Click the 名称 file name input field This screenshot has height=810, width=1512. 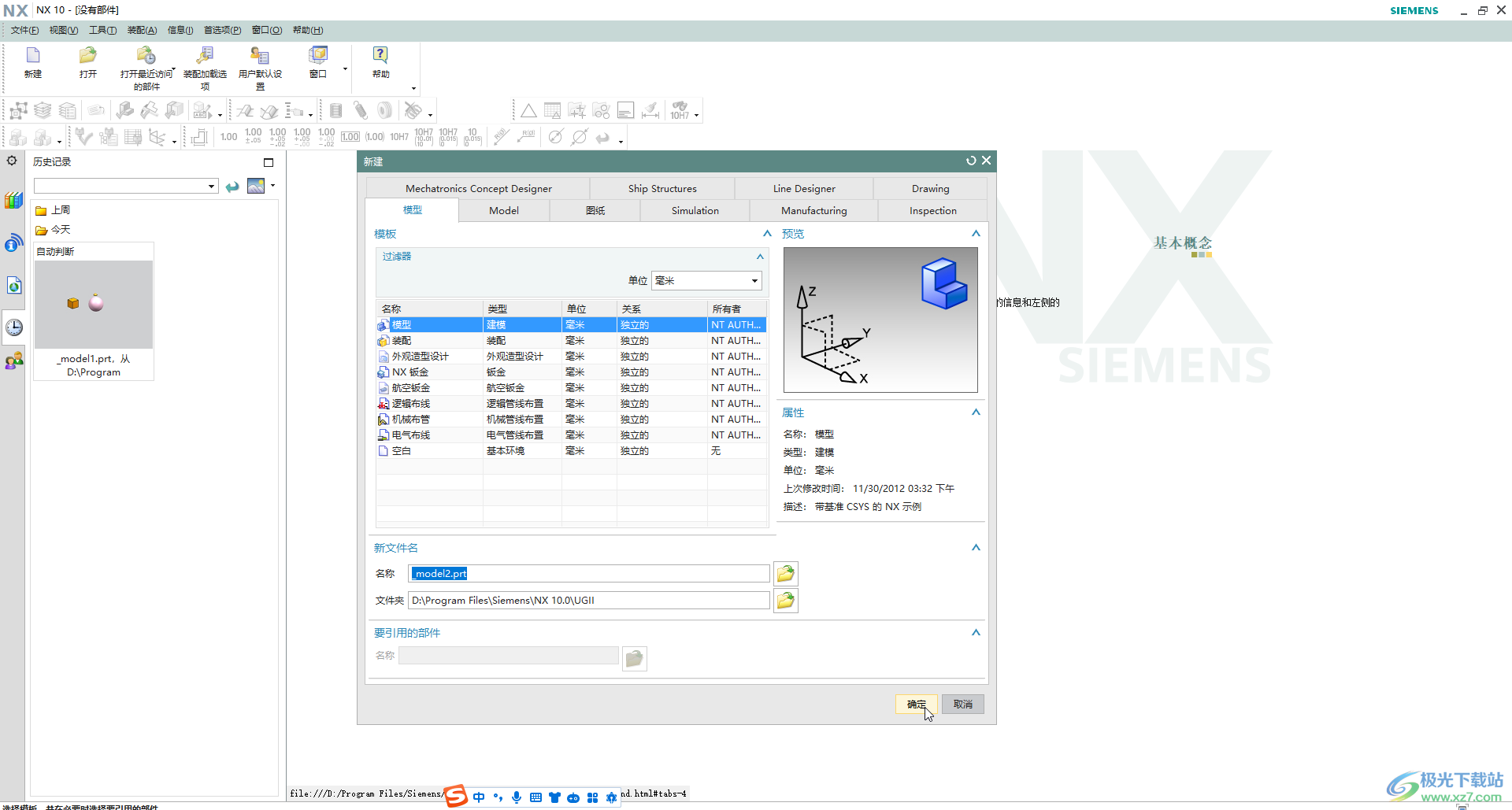click(589, 574)
